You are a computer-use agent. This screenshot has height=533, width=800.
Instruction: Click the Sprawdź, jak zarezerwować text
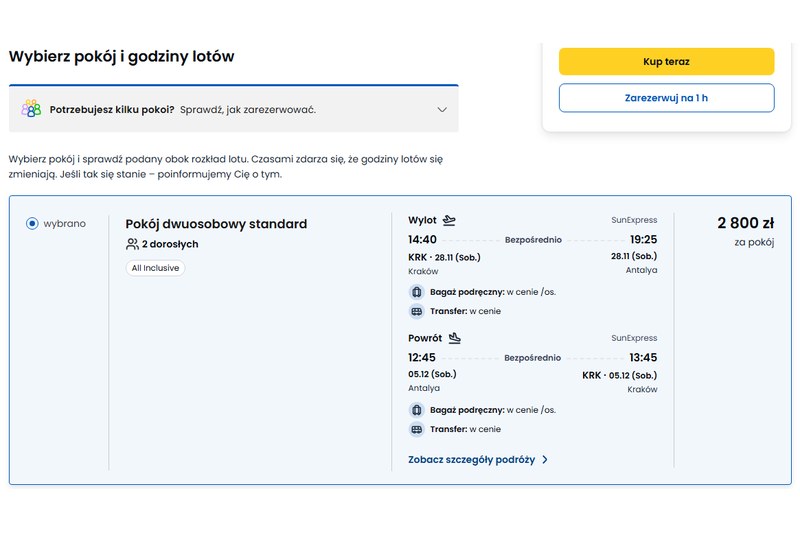tap(248, 110)
